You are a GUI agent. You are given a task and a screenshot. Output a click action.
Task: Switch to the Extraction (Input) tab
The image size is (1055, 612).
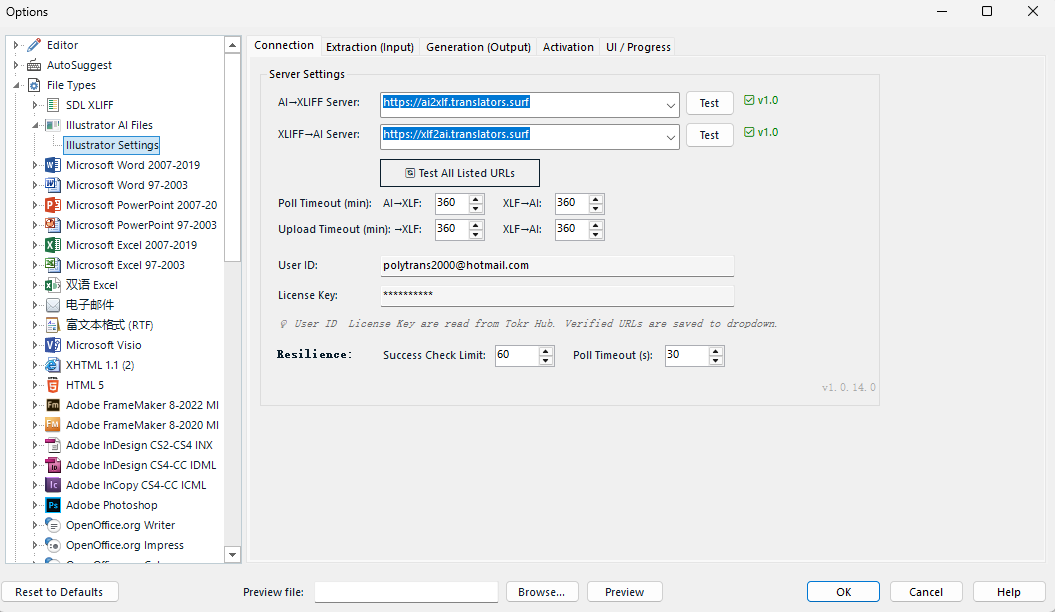pyautogui.click(x=369, y=46)
